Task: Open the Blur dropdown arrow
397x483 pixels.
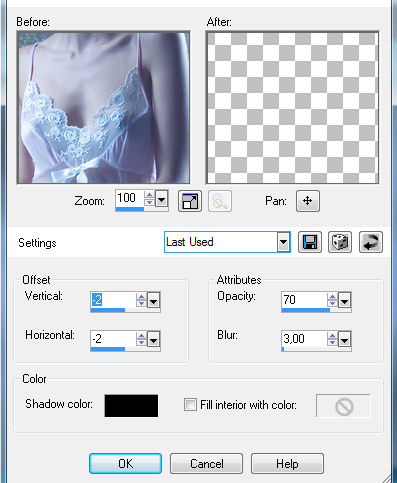Action: (x=344, y=340)
